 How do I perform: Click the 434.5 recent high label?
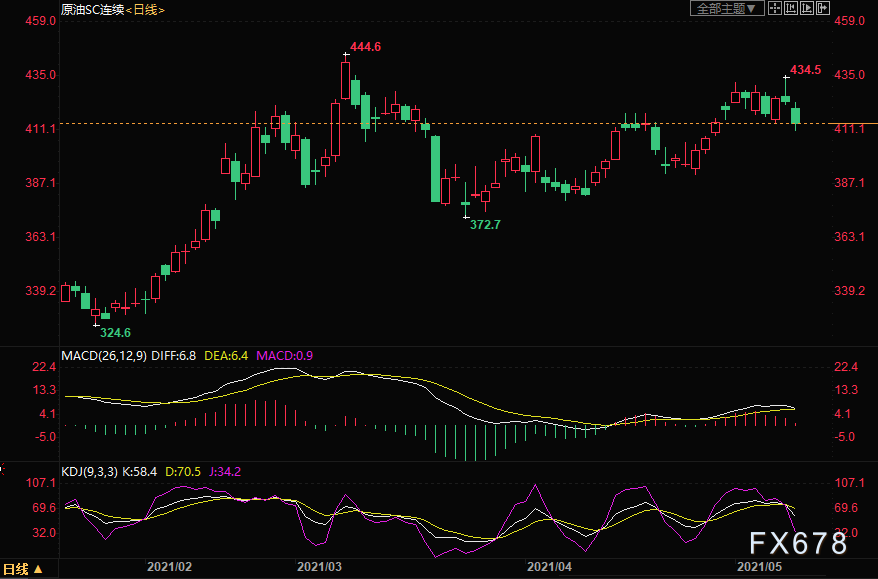coord(805,70)
